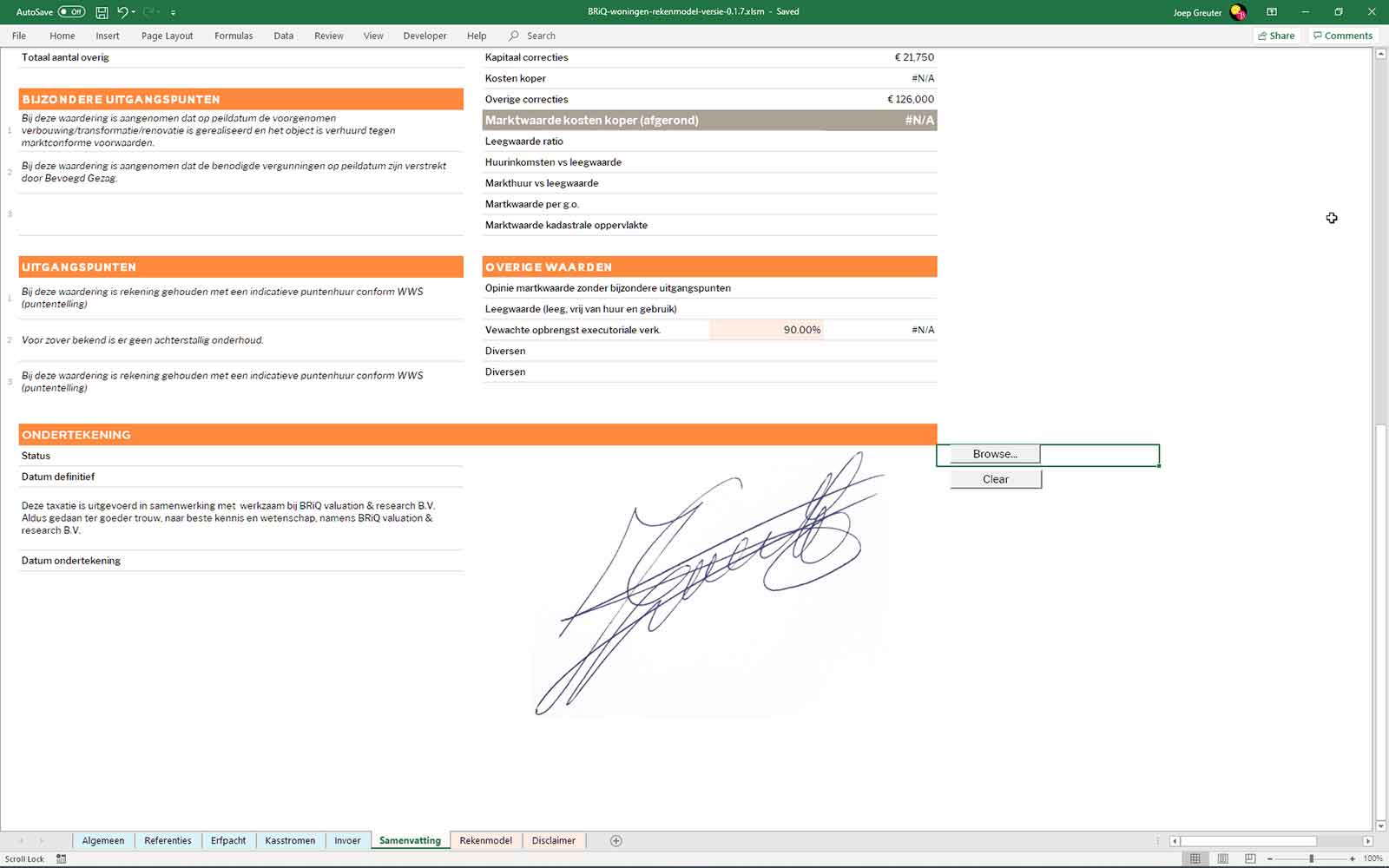The image size is (1389, 868).
Task: Click the Undo arrow icon
Action: tap(122, 12)
